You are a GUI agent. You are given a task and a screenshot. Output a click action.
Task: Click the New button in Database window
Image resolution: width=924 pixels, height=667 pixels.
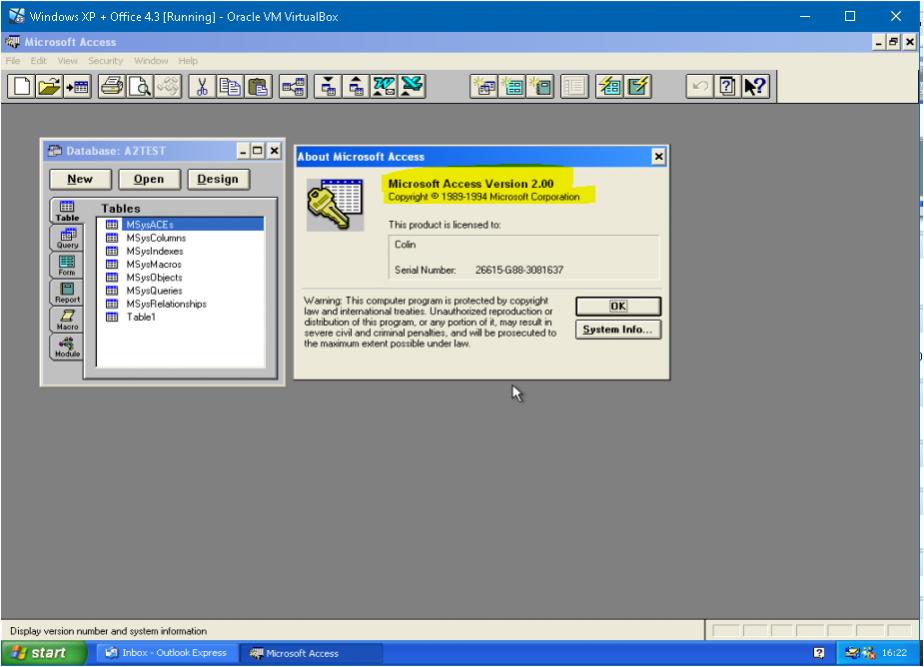(80, 179)
